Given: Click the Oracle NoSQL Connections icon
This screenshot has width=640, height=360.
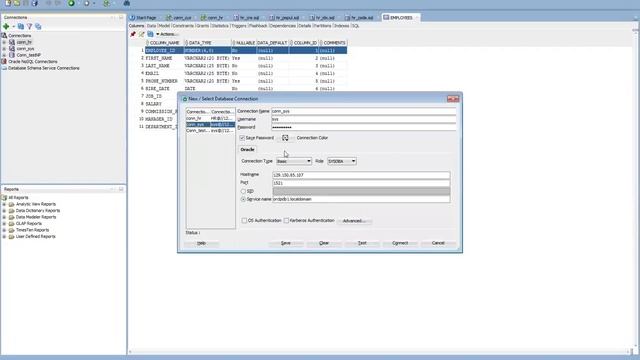Looking at the screenshot, I should 4,62.
